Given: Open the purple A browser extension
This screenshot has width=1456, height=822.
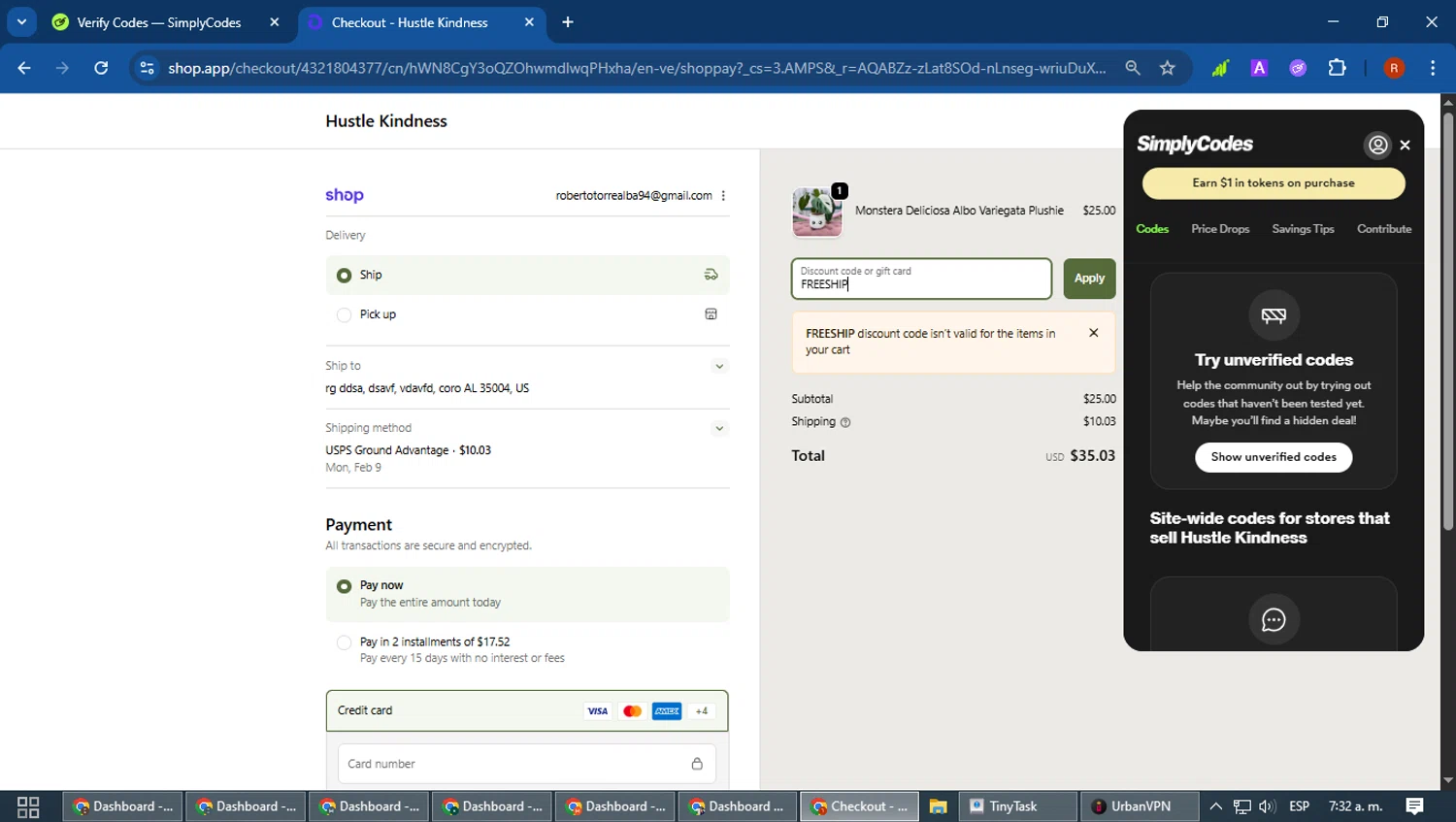Looking at the screenshot, I should click(1259, 68).
